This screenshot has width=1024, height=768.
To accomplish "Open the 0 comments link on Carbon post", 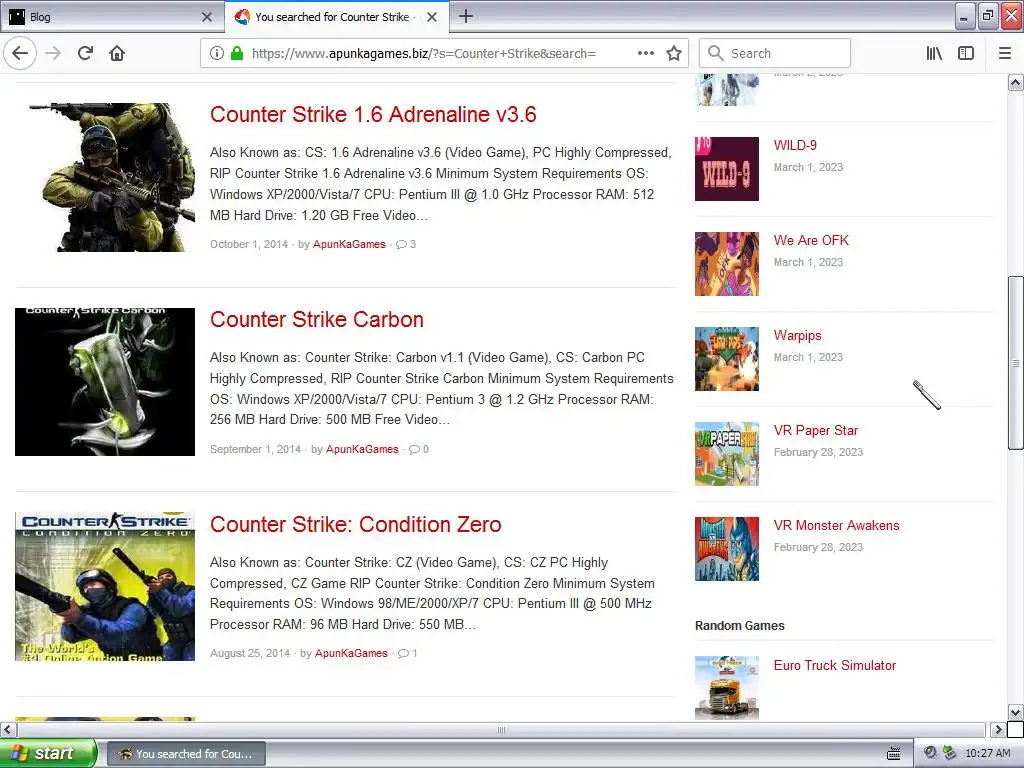I will click(419, 449).
